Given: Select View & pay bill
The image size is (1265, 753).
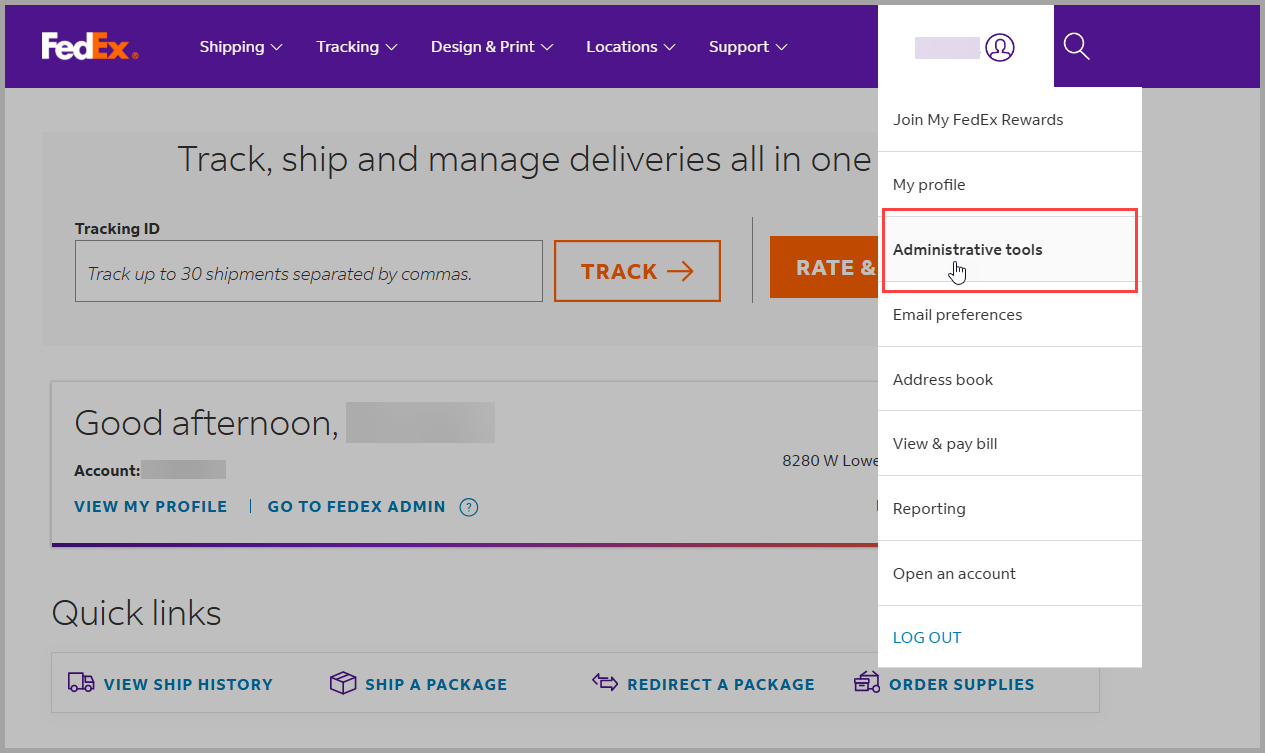Looking at the screenshot, I should (x=1010, y=443).
